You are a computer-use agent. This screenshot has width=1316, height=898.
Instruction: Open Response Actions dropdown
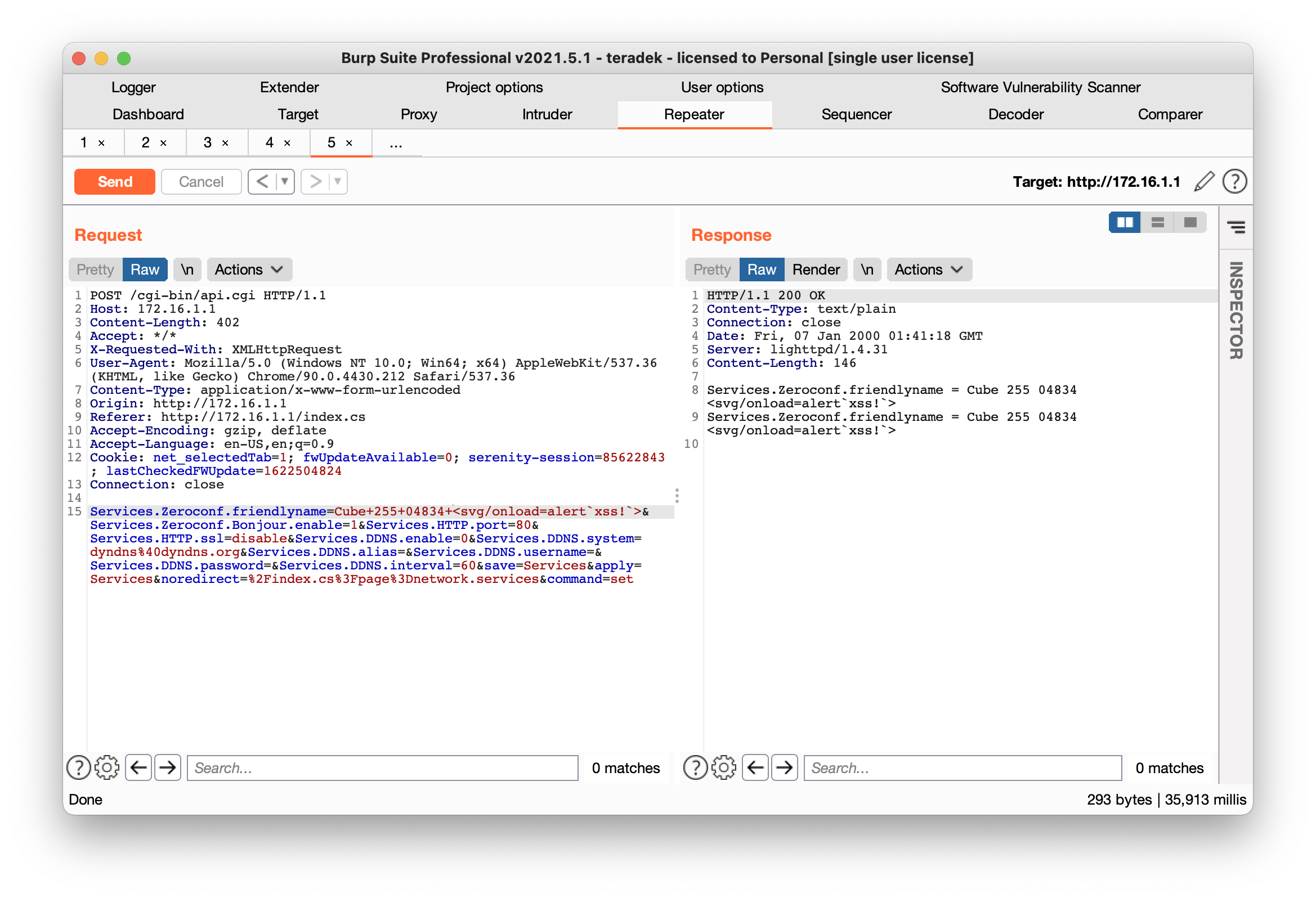tap(929, 270)
